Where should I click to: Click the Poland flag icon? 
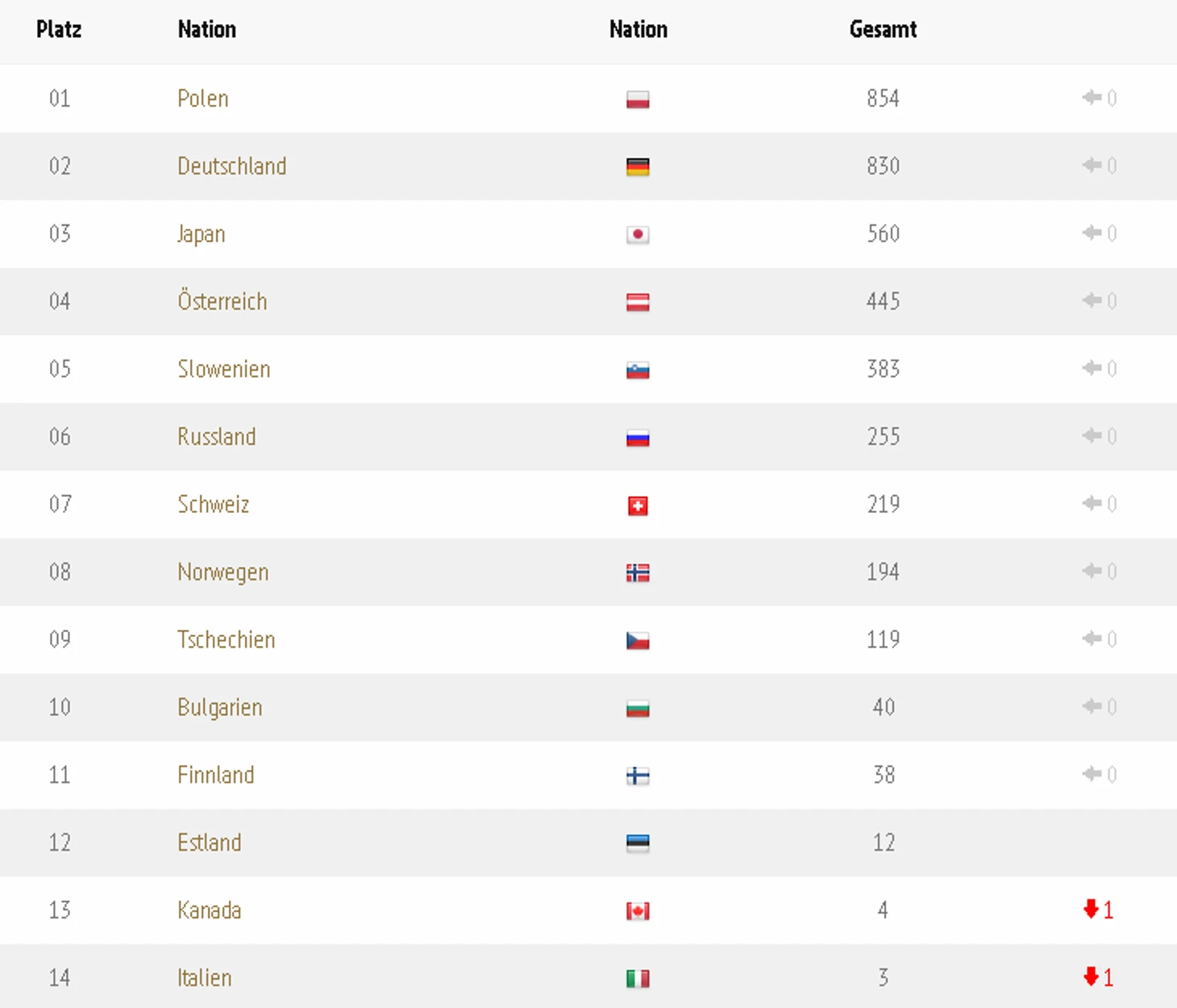click(x=638, y=99)
